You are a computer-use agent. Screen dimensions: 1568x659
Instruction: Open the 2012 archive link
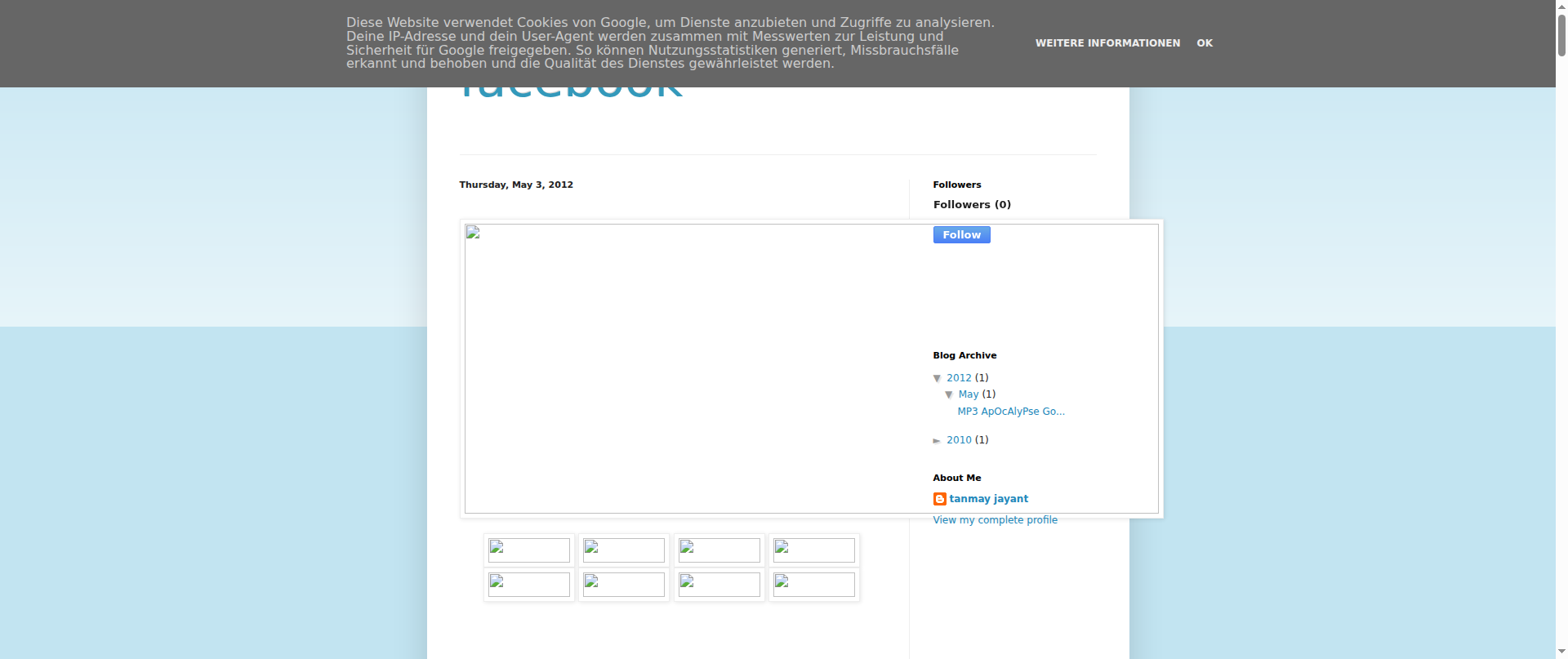[959, 378]
